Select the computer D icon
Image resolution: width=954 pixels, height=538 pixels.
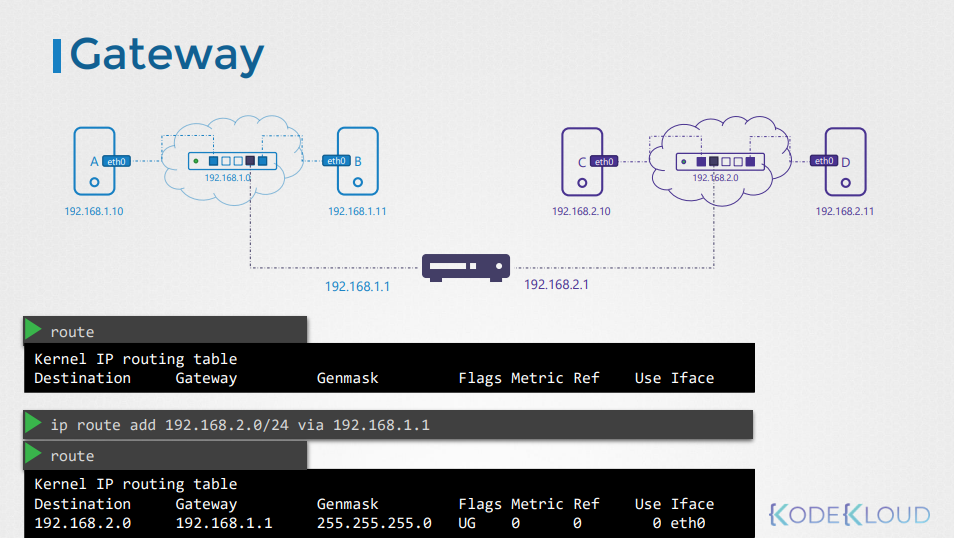point(846,161)
